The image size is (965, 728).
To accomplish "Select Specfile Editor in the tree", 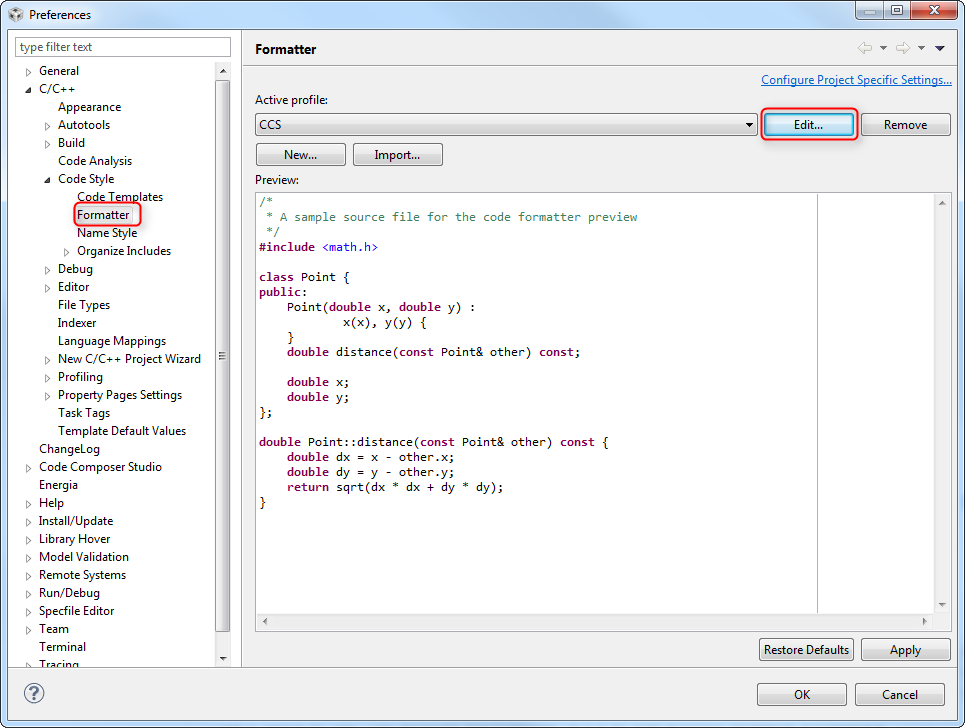I will (76, 611).
